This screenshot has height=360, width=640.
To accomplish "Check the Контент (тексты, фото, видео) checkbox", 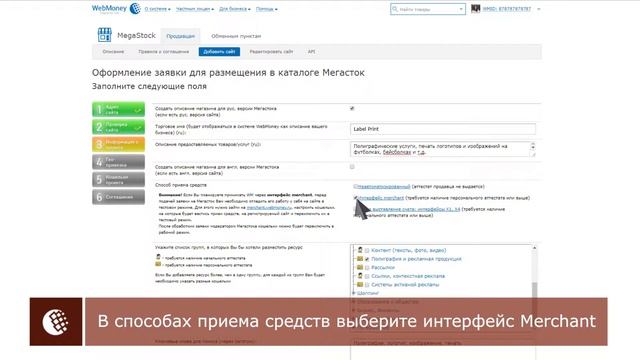I will pyautogui.click(x=367, y=251).
